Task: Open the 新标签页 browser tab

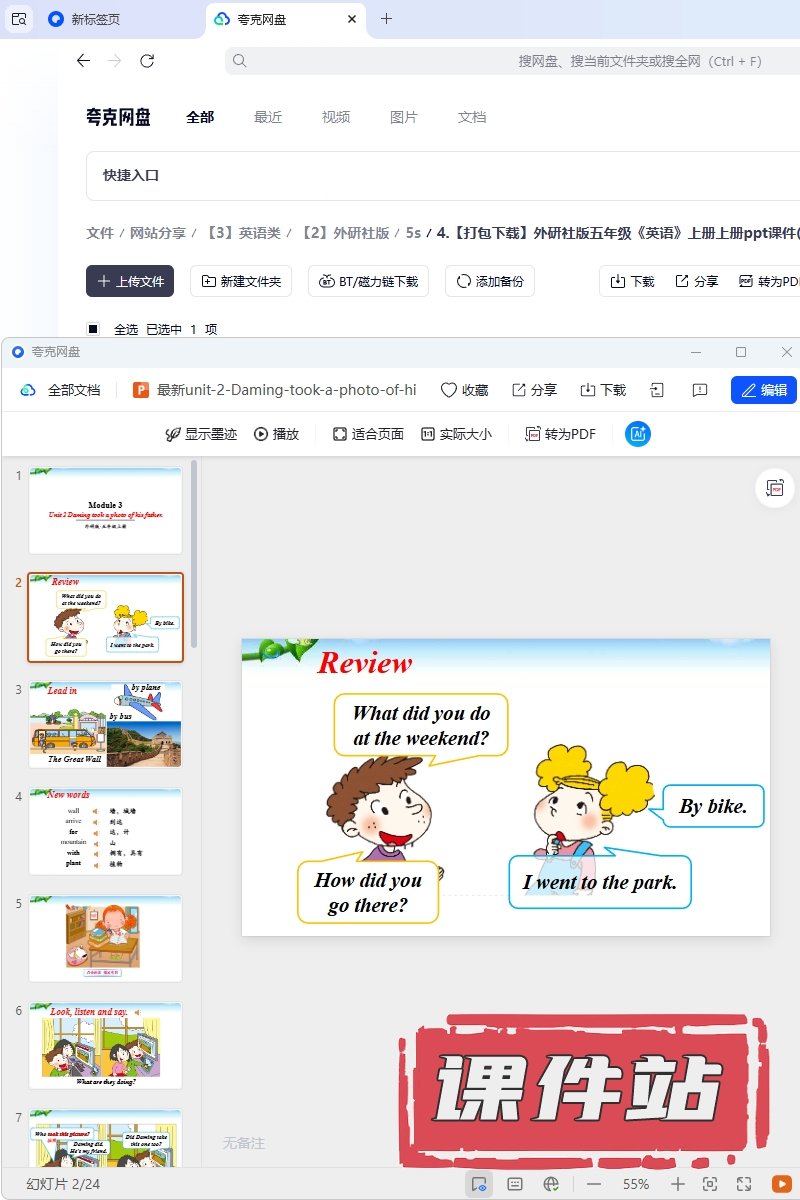Action: click(96, 19)
